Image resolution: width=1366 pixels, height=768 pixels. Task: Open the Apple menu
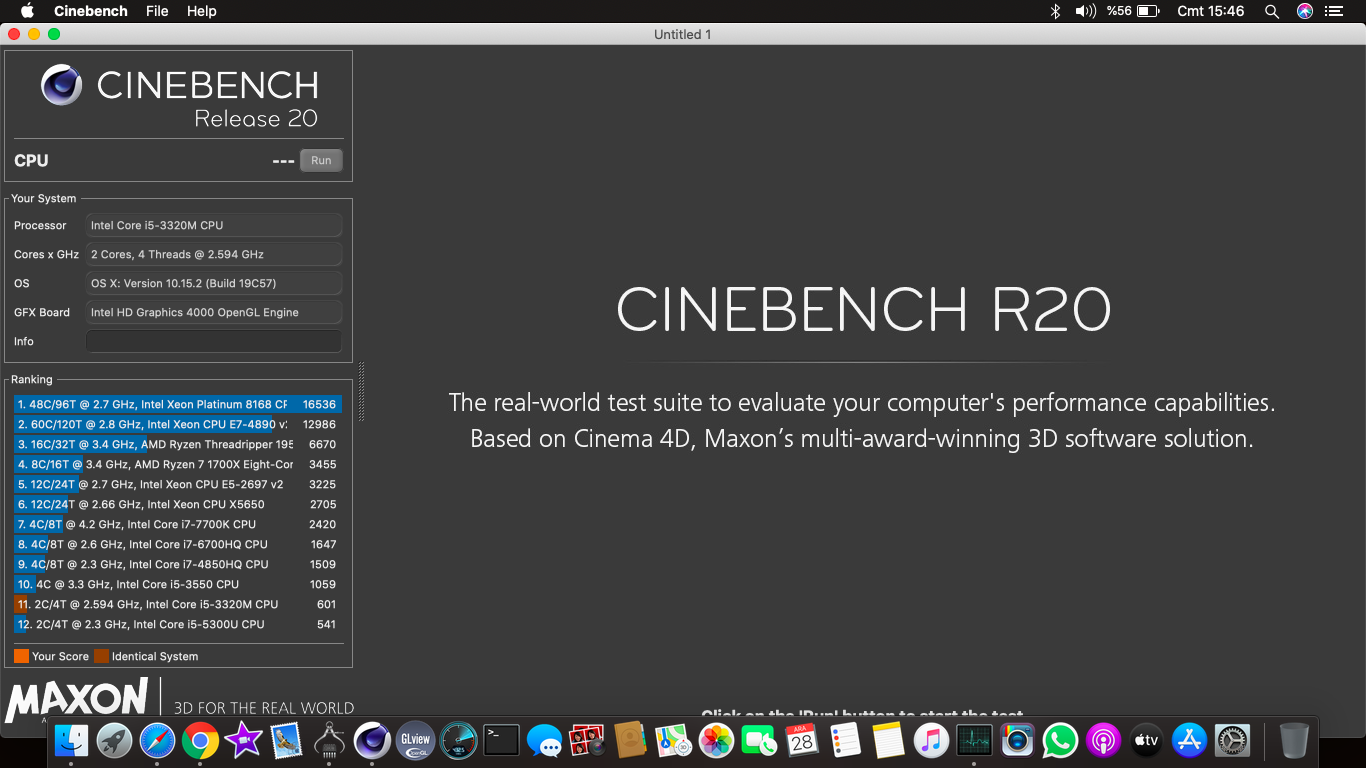tap(27, 11)
